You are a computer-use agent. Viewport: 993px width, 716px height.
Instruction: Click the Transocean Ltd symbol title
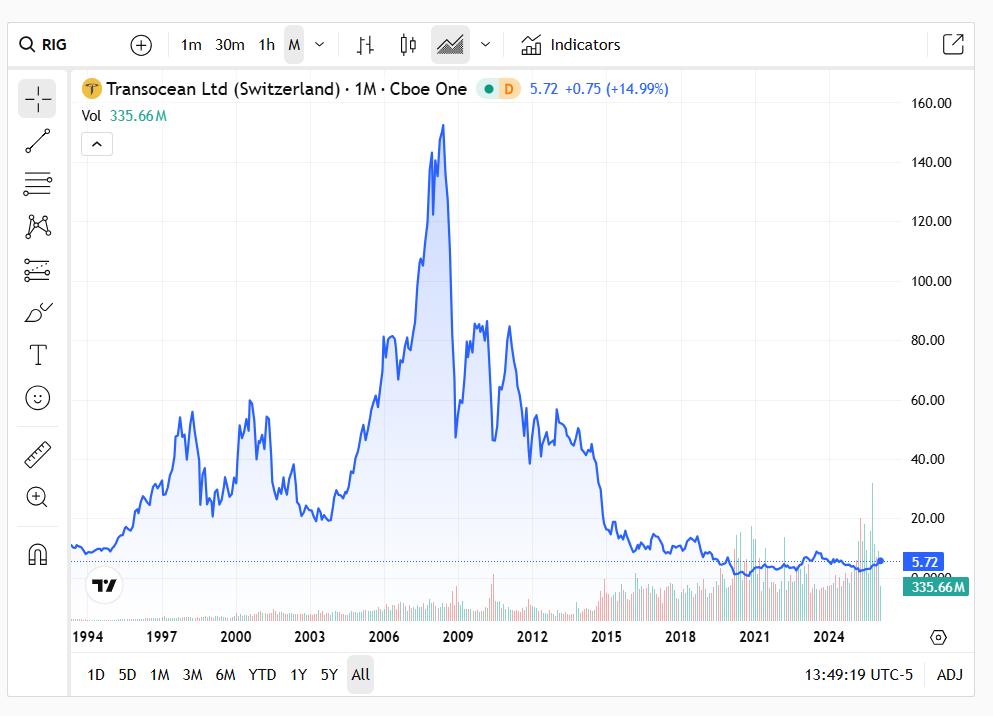[286, 89]
